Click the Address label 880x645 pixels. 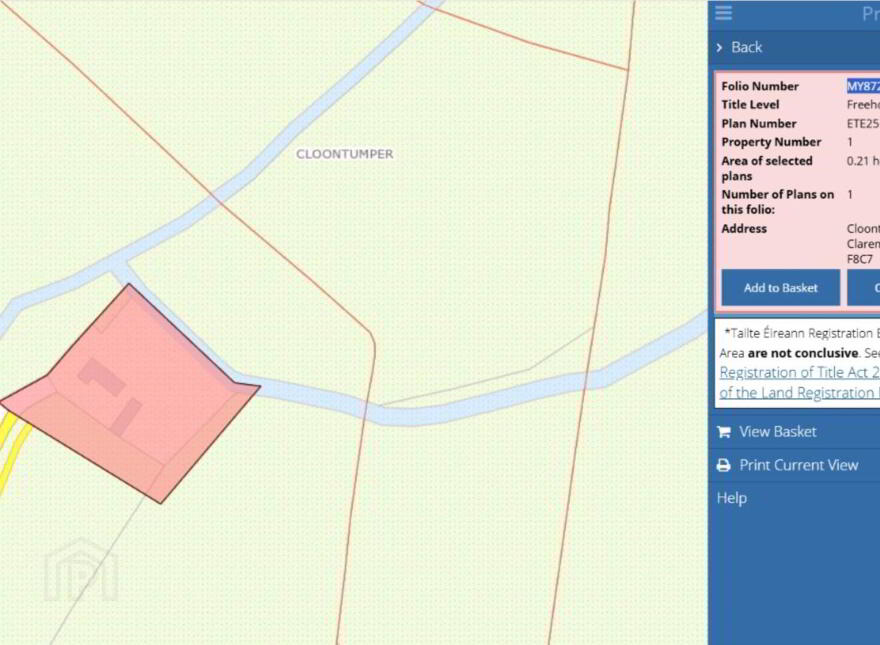(744, 228)
